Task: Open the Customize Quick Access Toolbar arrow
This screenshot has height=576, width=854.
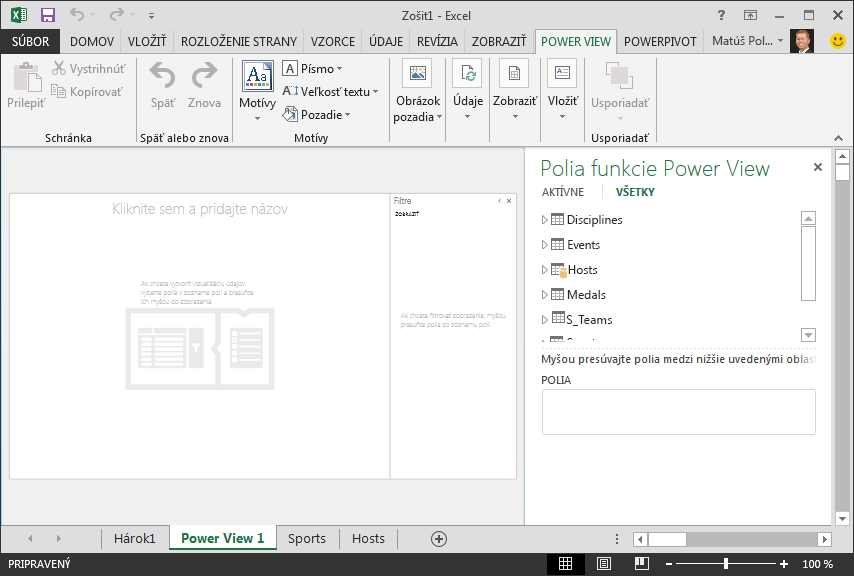Action: [151, 16]
